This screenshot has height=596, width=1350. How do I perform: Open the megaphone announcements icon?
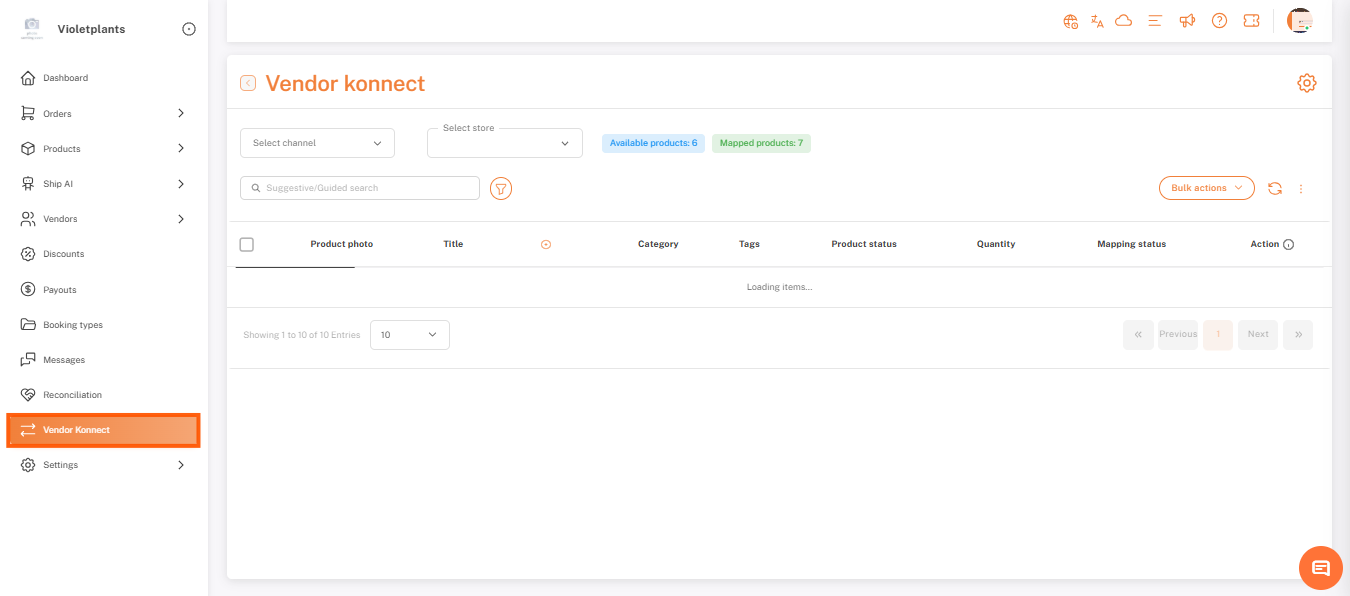click(1187, 21)
